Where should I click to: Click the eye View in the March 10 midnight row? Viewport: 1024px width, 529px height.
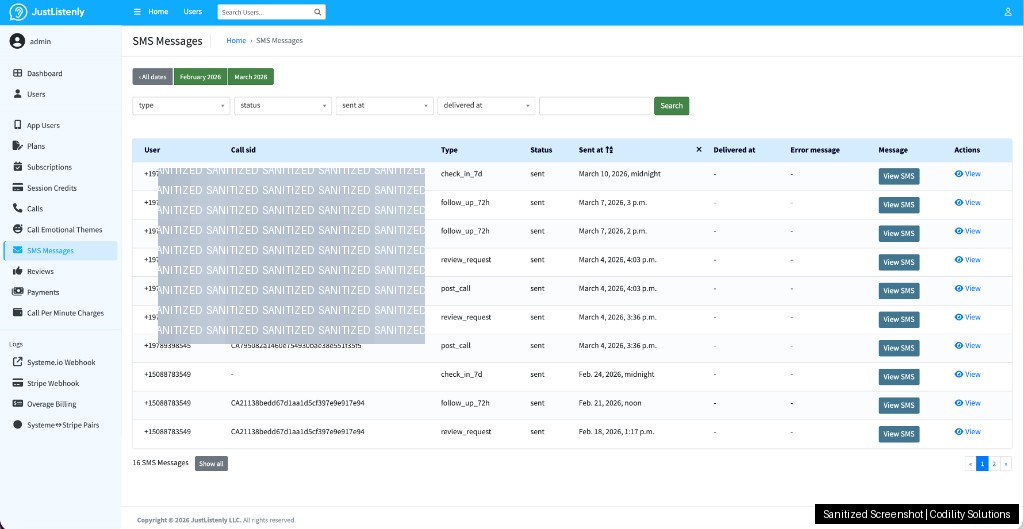[x=967, y=174]
